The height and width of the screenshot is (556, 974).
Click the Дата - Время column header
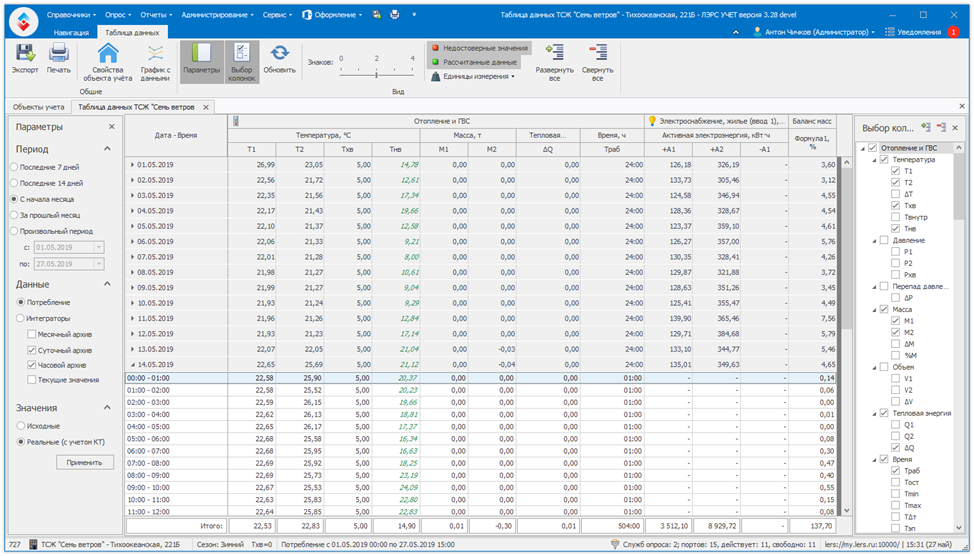click(x=176, y=135)
